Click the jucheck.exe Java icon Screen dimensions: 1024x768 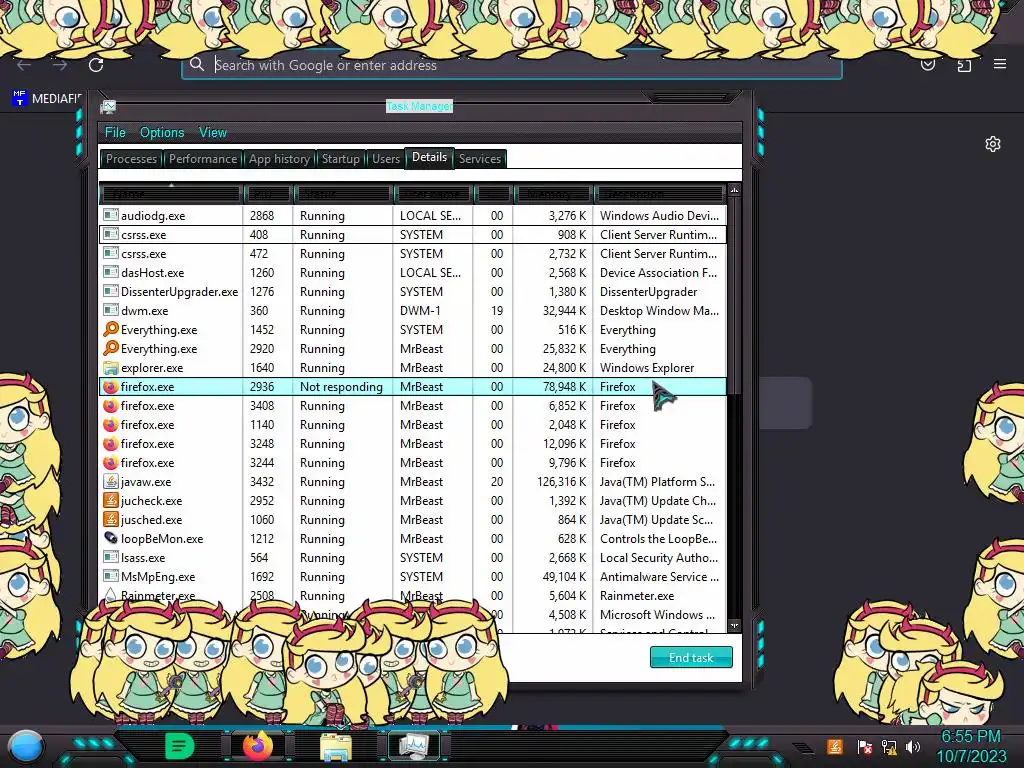click(111, 500)
